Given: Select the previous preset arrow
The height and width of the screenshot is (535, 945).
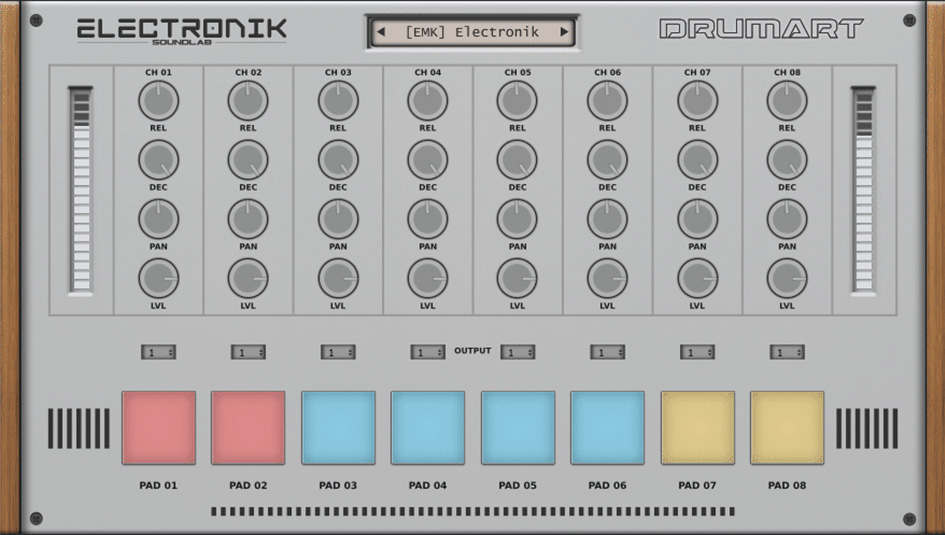Looking at the screenshot, I should click(381, 32).
